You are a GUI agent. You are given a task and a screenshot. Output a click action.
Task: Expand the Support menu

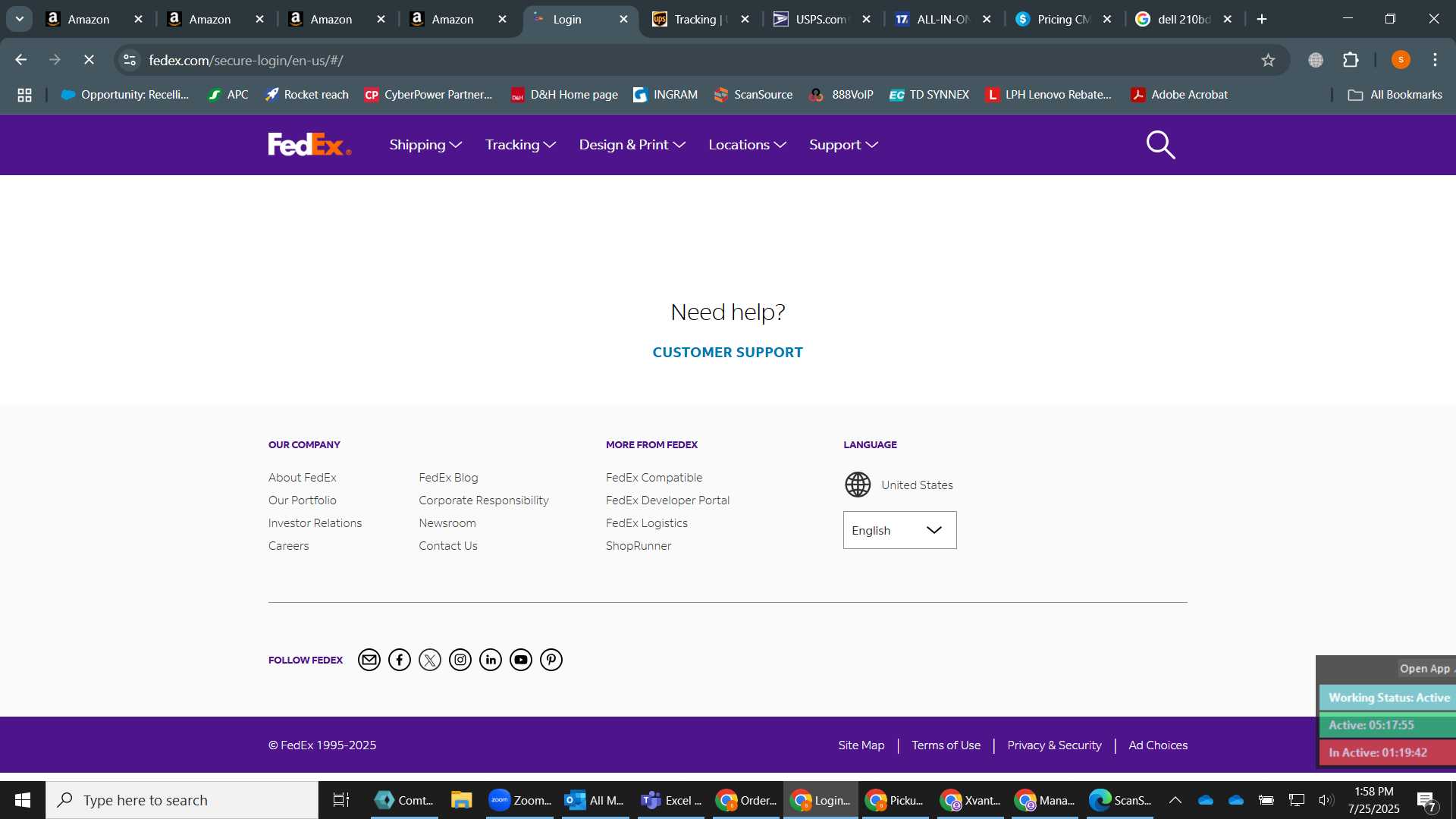843,145
